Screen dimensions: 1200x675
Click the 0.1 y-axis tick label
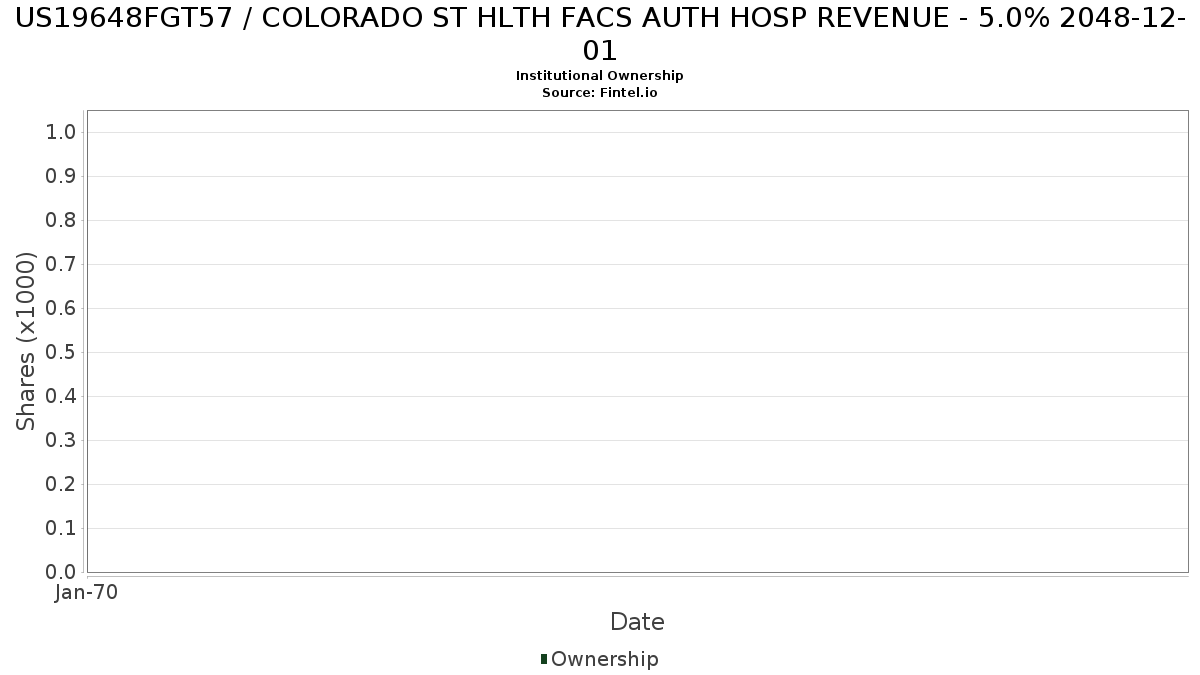pyautogui.click(x=61, y=528)
